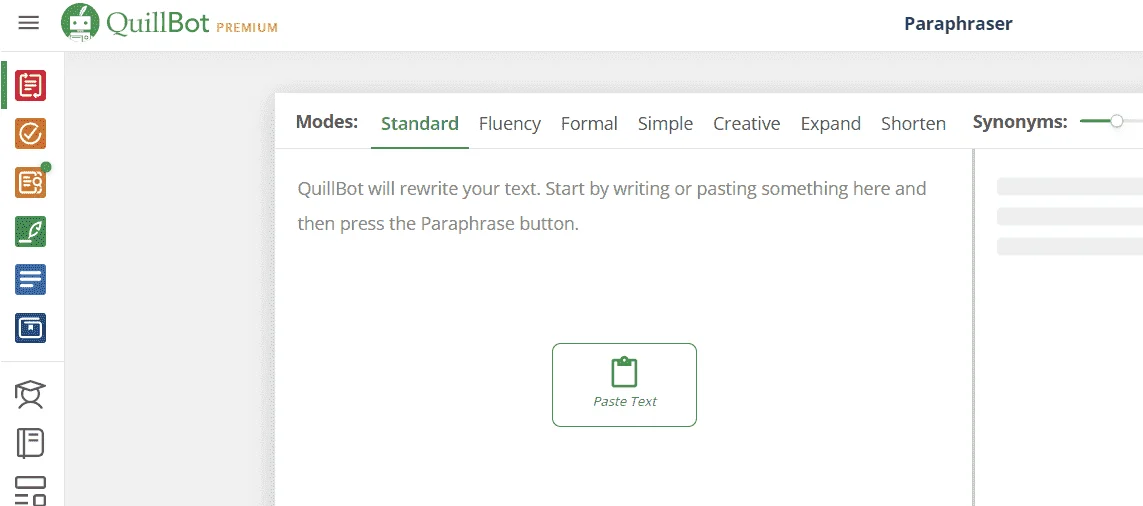Select the Standard mode tab
This screenshot has height=506, width=1143.
420,124
